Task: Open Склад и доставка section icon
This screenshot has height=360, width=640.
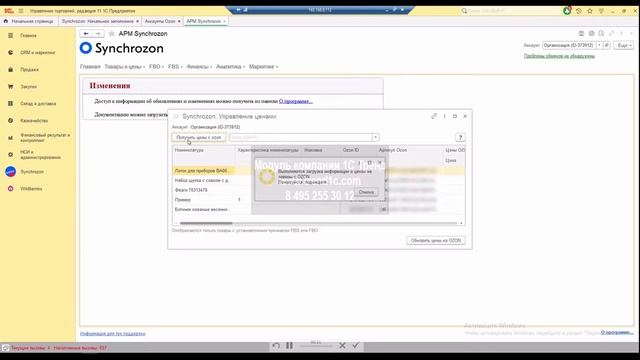Action: pos(11,104)
